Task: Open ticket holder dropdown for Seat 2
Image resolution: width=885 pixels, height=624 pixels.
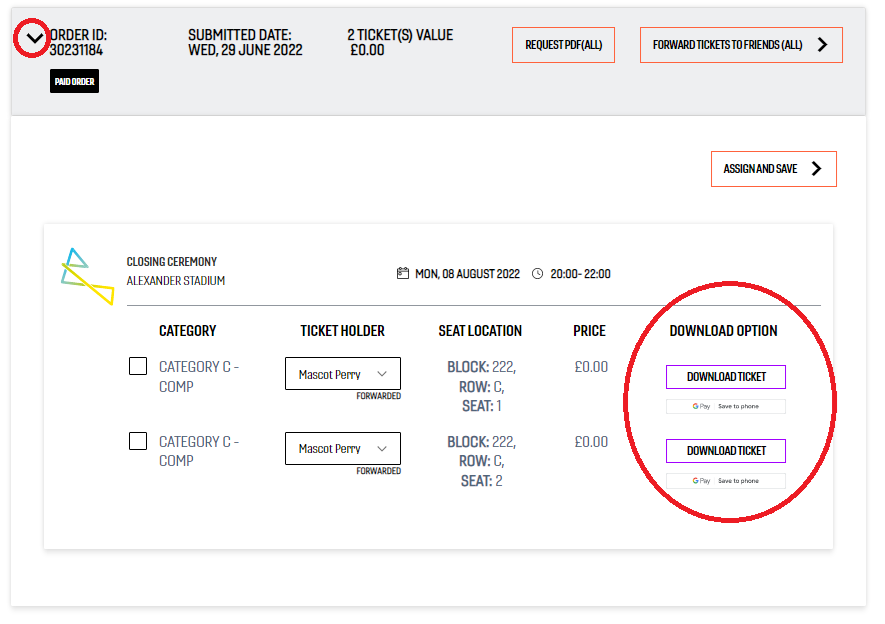Action: pos(343,449)
